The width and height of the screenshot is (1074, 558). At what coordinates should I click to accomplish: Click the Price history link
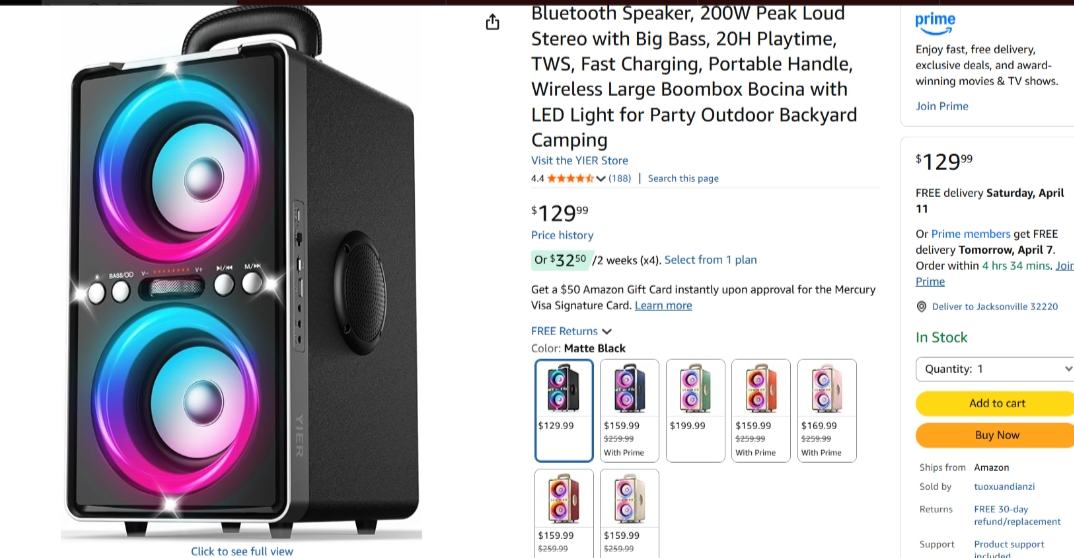(x=562, y=236)
